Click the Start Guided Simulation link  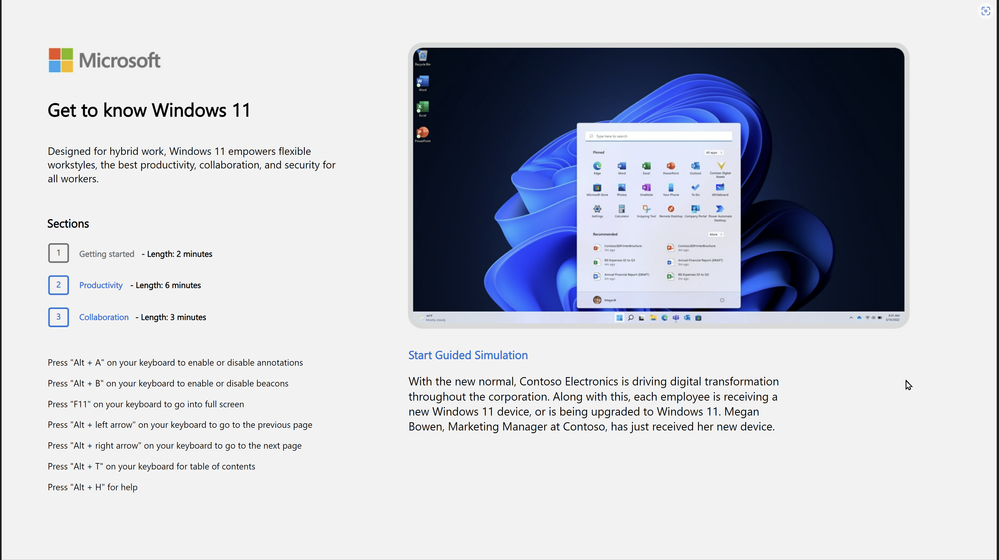pos(468,355)
